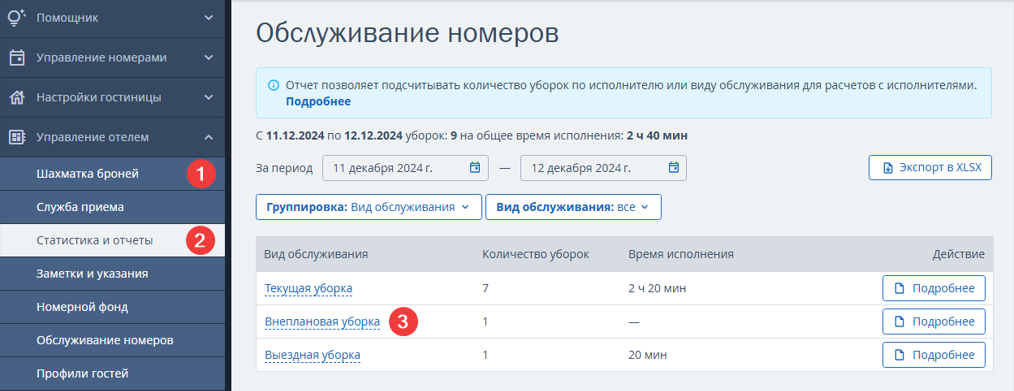The width and height of the screenshot is (1014, 391).
Task: Click document icon in Внеплановая уборка's Подробнее button
Action: coord(899,322)
